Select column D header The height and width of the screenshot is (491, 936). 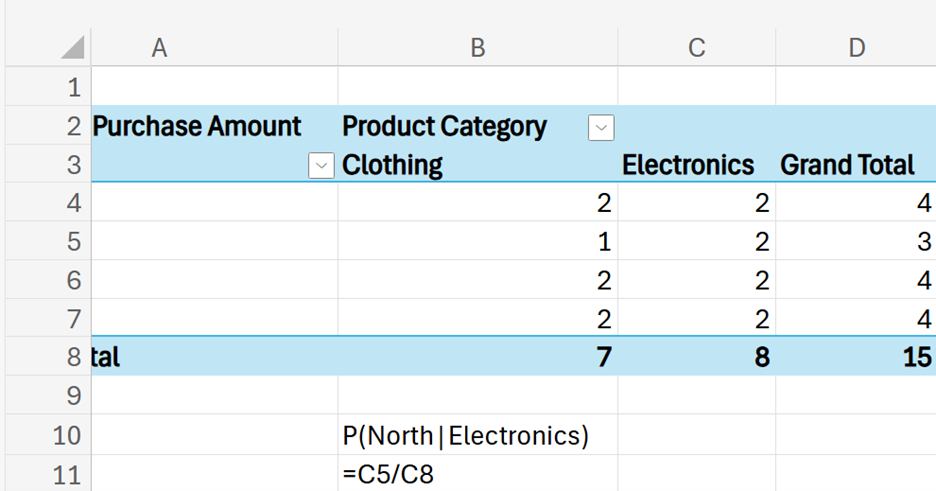tap(855, 47)
